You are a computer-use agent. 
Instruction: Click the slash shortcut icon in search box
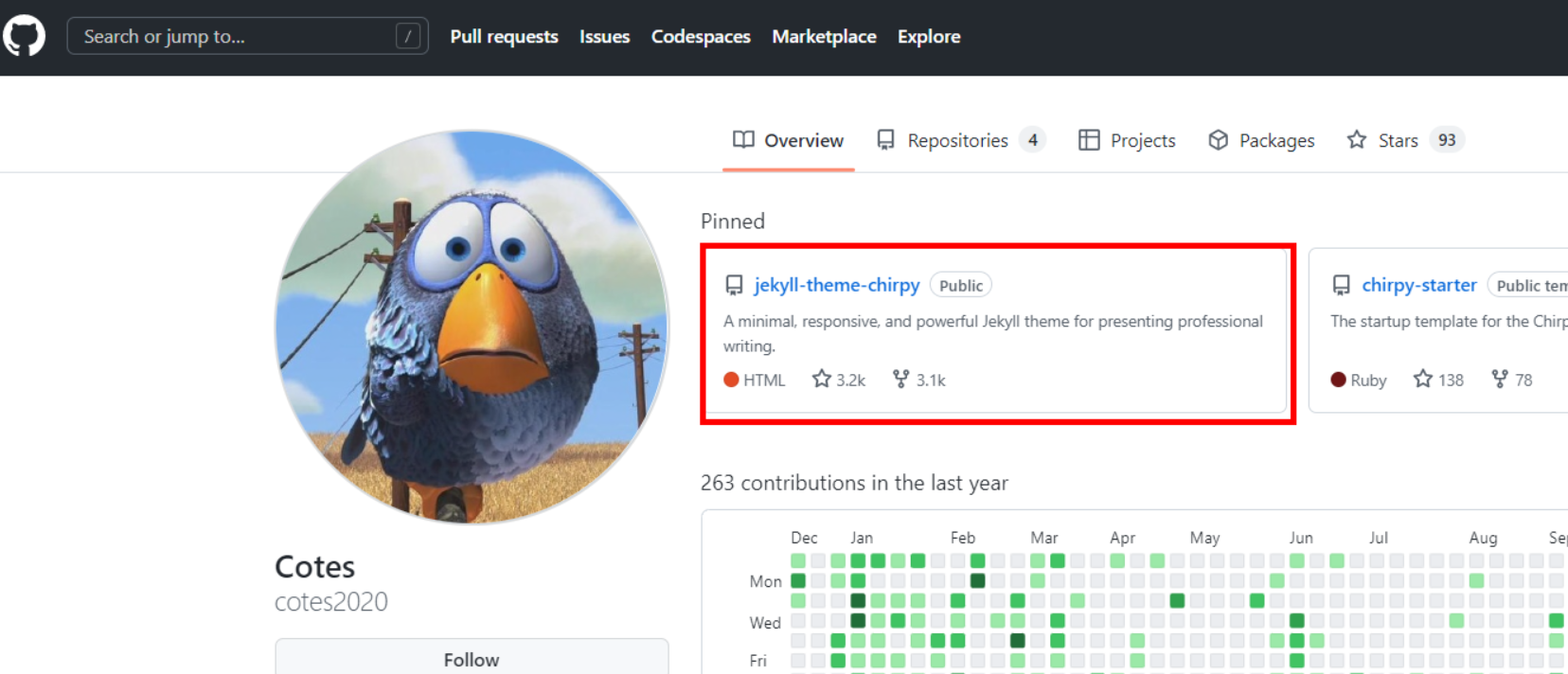[408, 36]
